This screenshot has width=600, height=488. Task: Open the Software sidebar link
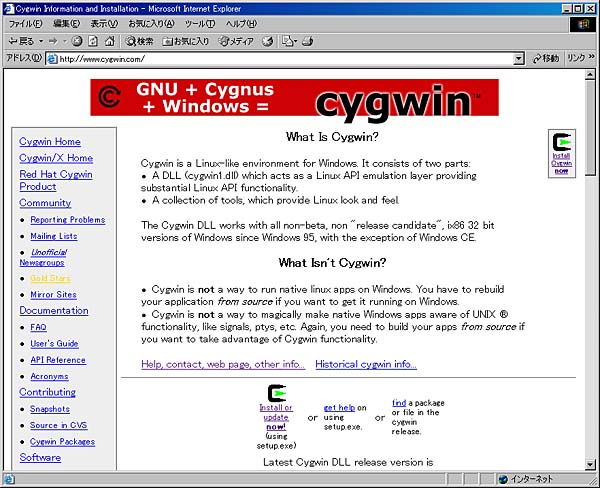[40, 458]
